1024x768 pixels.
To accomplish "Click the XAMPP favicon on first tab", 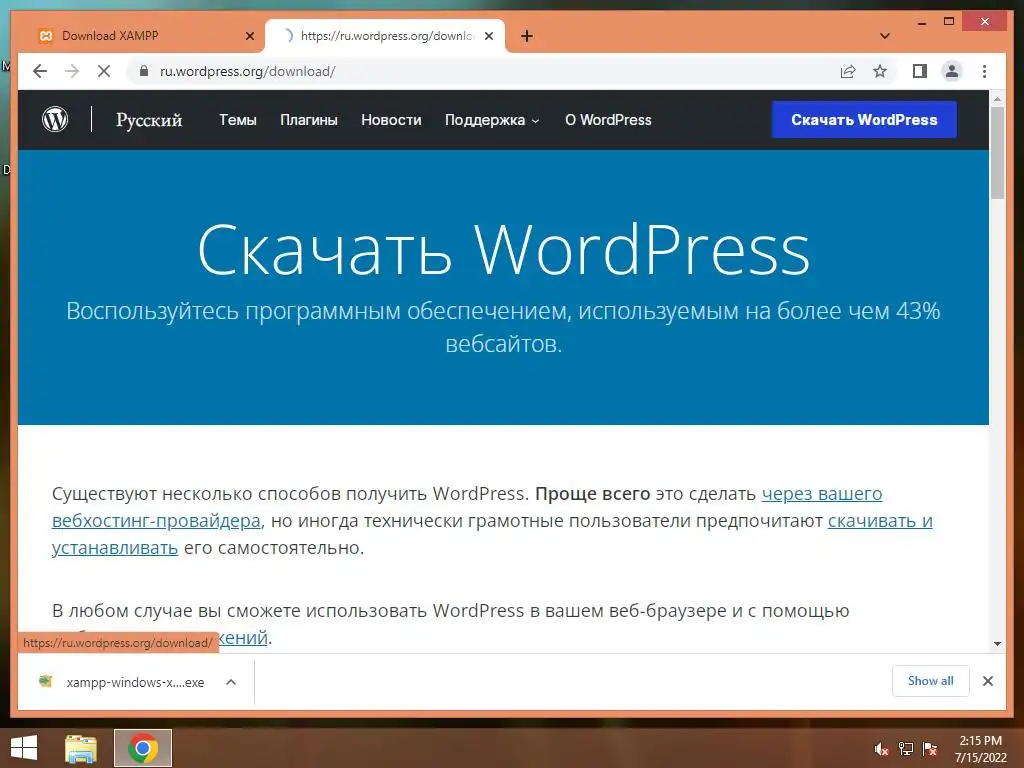I will 45,36.
